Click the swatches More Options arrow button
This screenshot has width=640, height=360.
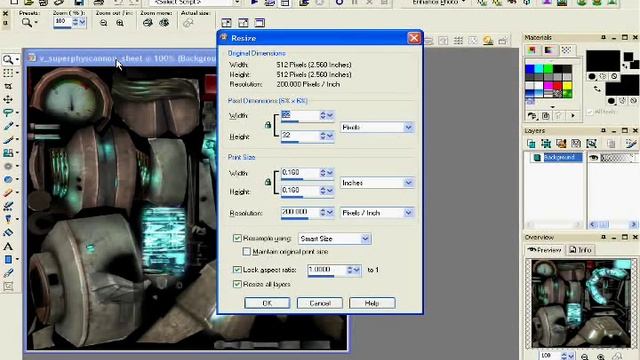(x=573, y=116)
